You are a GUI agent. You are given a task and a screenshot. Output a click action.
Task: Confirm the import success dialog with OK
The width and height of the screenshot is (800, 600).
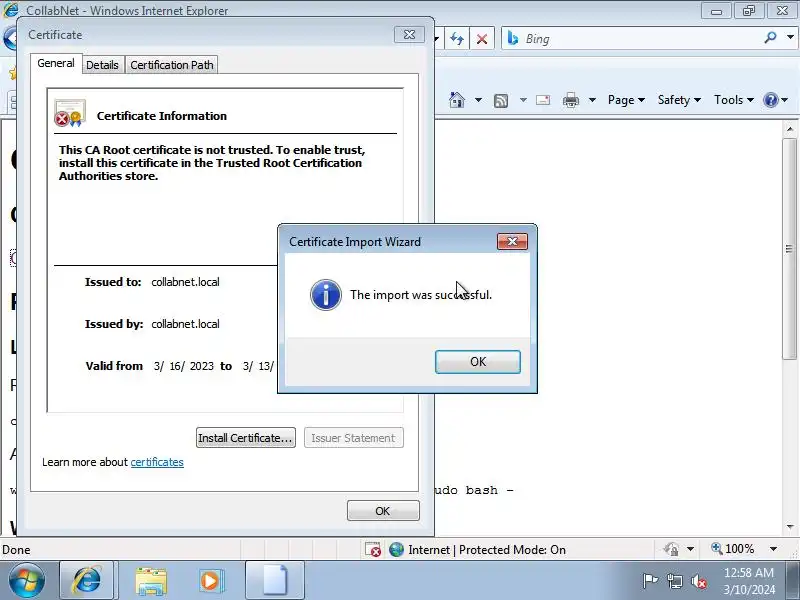[478, 362]
